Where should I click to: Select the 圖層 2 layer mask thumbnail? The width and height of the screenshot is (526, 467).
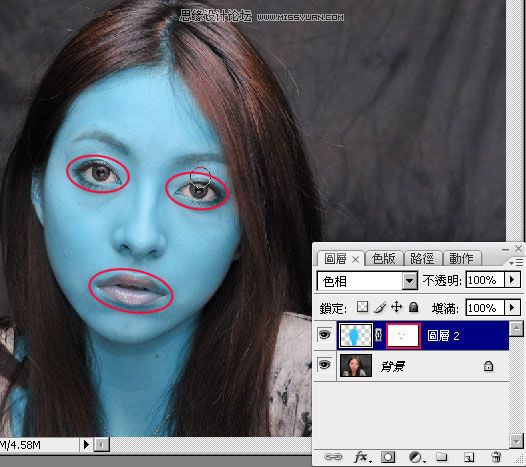pos(403,335)
